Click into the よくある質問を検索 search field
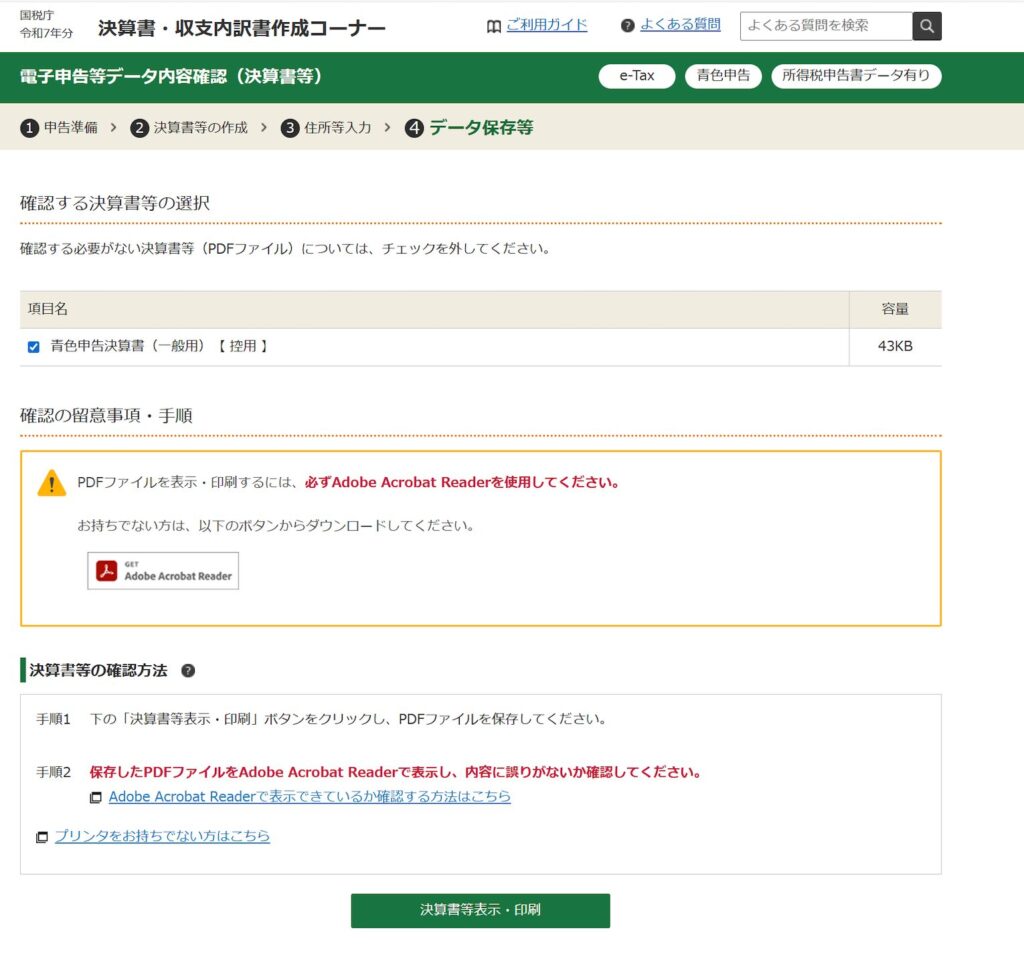The image size is (1024, 965). pyautogui.click(x=826, y=26)
